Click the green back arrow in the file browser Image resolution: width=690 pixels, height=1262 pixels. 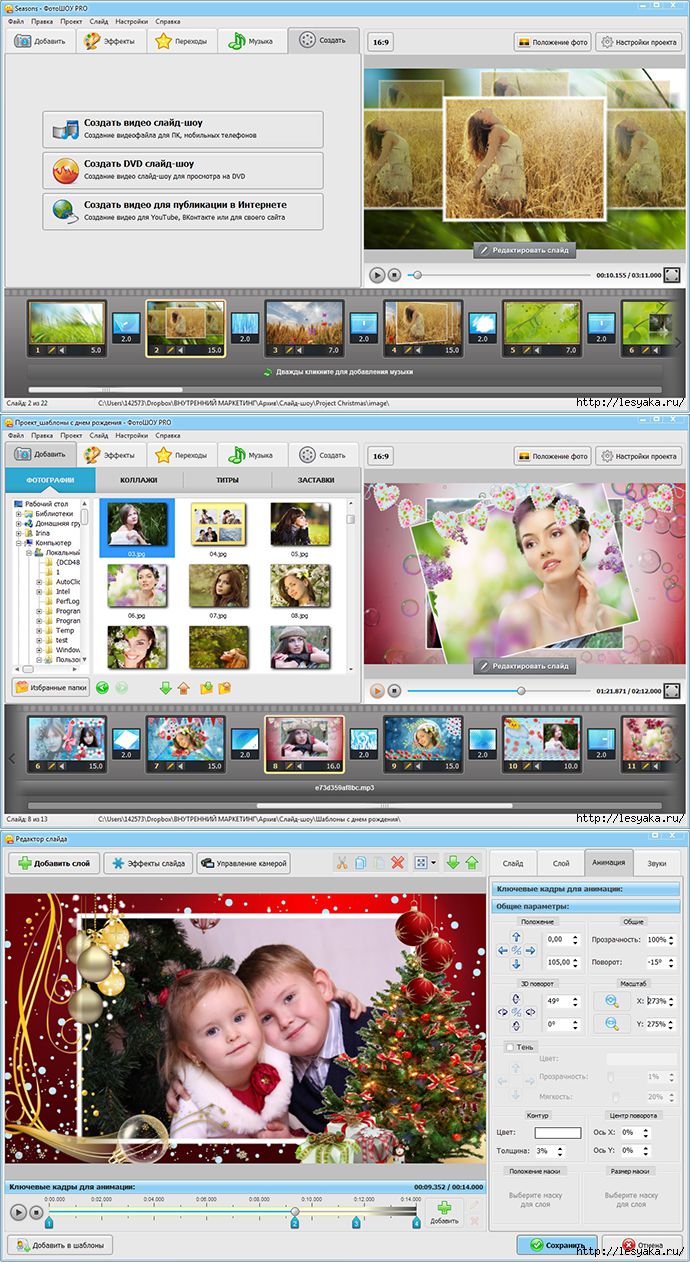pos(103,687)
